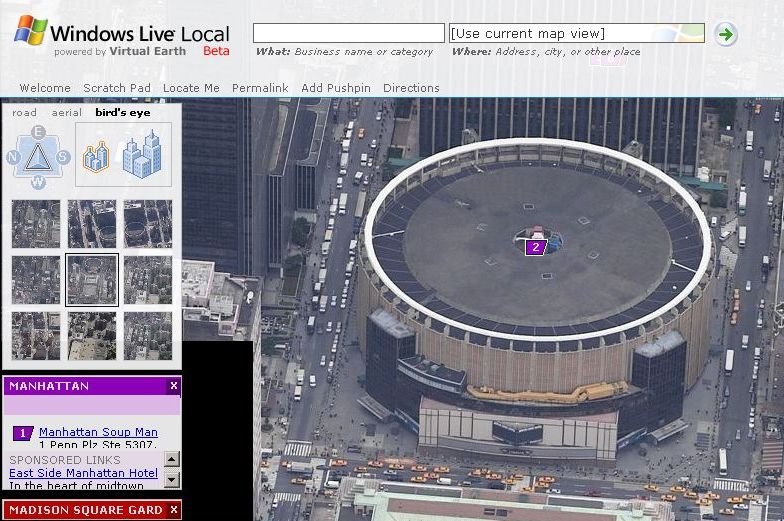Select the highlighted center tile thumbnail

point(92,280)
